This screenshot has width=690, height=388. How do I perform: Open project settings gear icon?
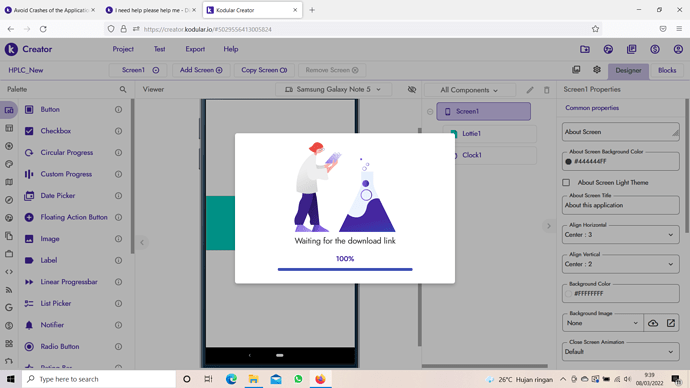[597, 70]
